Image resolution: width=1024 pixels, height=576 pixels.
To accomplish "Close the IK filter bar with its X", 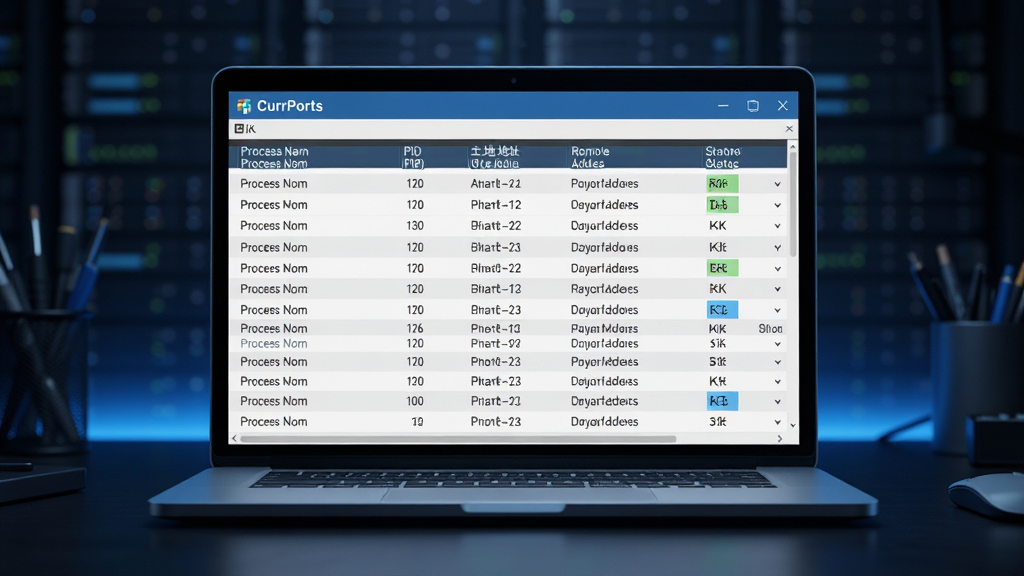I will 789,129.
